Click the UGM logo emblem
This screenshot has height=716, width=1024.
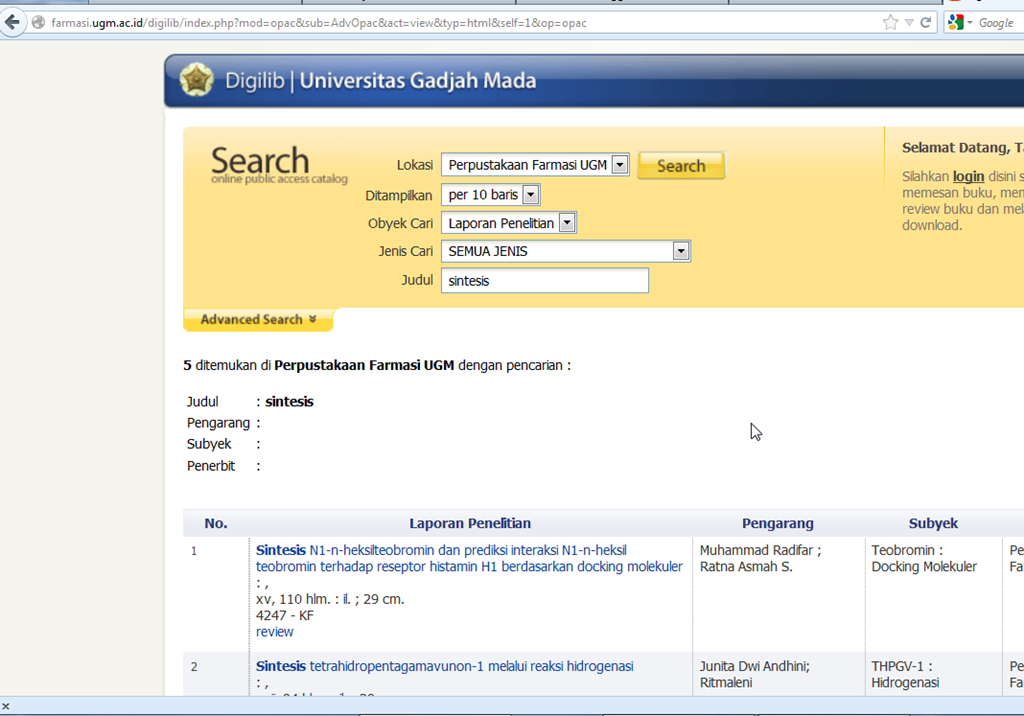[197, 80]
